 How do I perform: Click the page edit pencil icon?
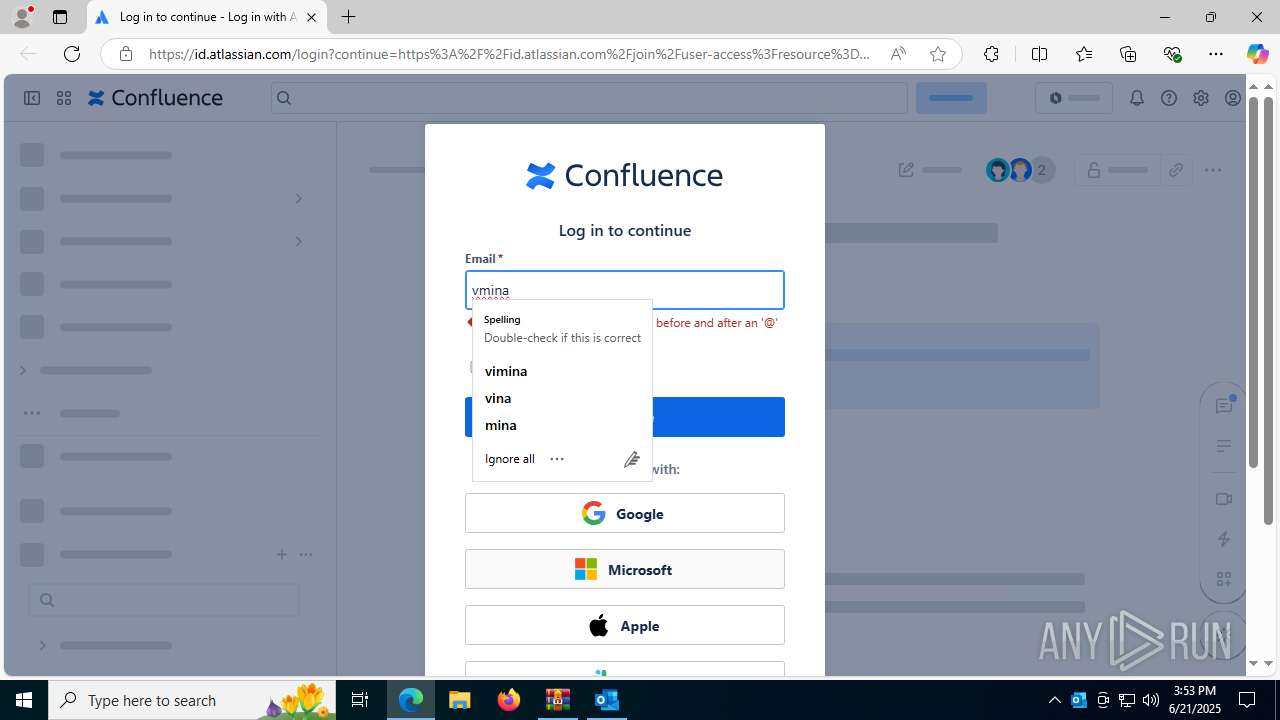tap(906, 170)
